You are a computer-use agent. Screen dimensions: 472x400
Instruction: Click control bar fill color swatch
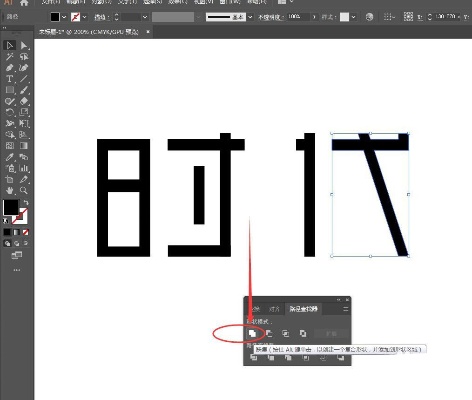(55, 17)
